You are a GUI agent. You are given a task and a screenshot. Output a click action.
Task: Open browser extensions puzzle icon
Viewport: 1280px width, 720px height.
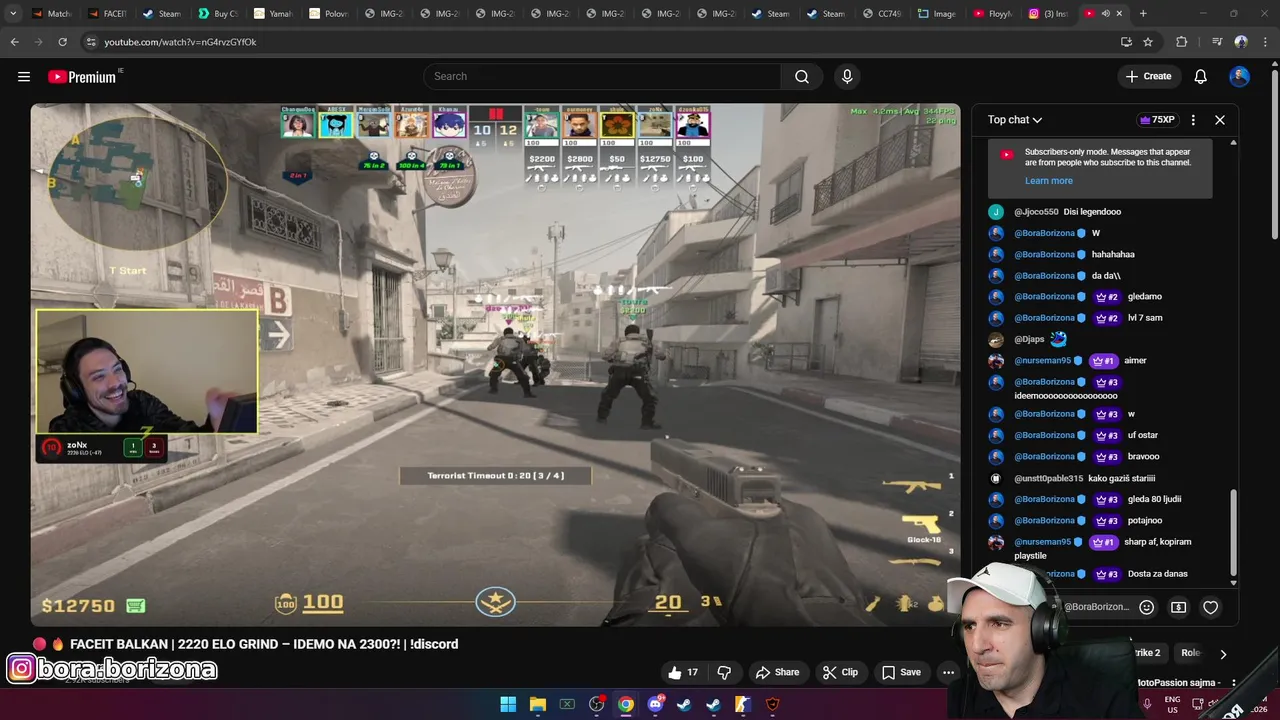pos(1182,42)
